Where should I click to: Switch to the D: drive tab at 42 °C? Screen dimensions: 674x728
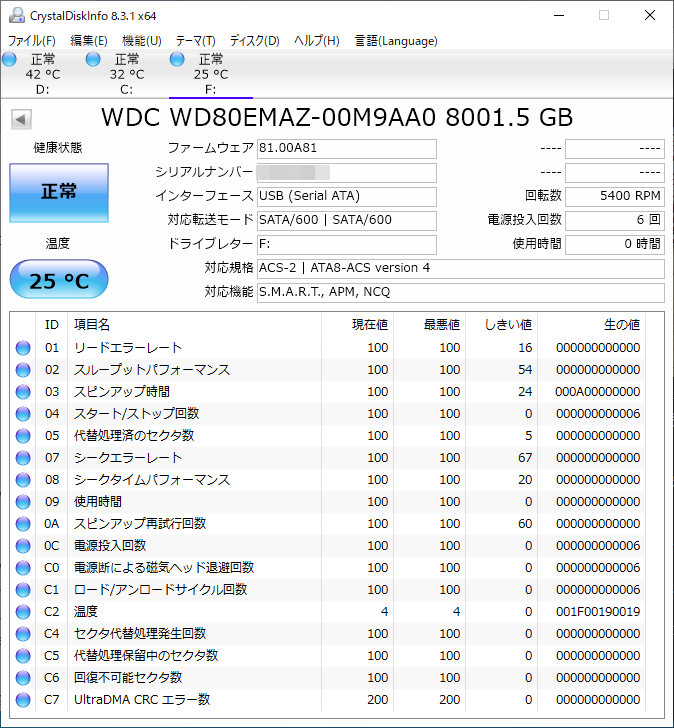tap(43, 74)
